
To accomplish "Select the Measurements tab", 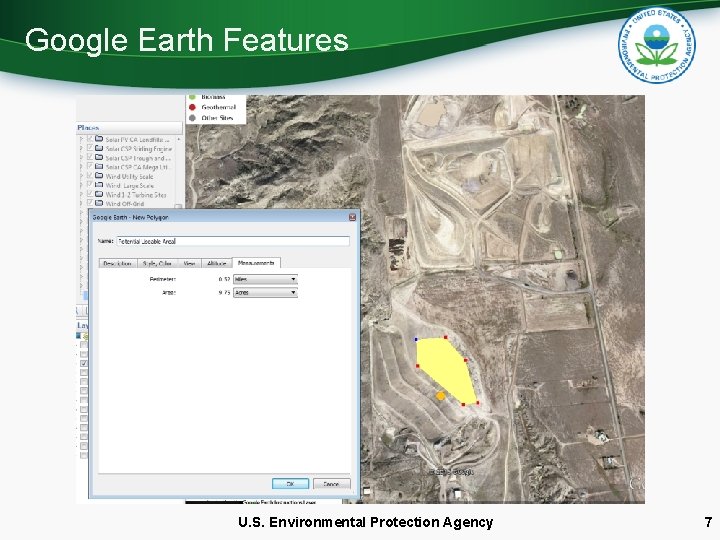I will tap(256, 263).
